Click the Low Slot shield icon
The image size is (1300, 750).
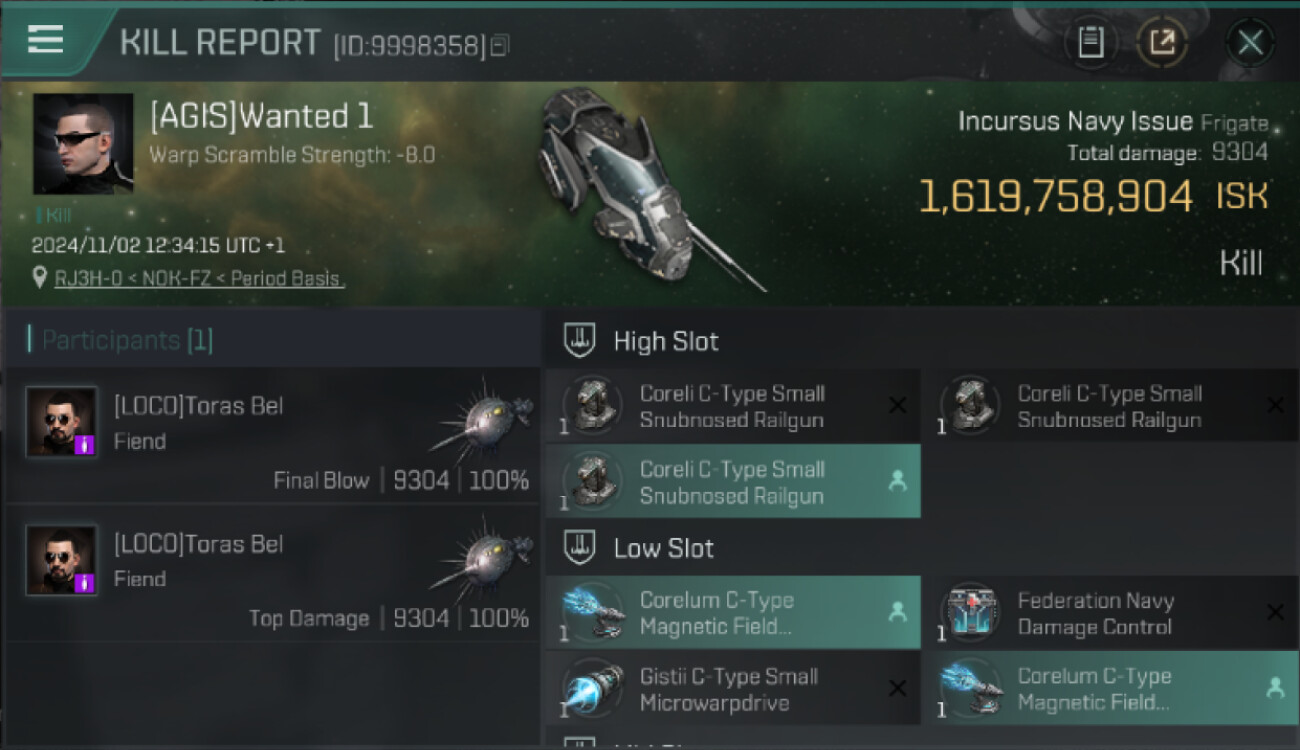pos(580,547)
